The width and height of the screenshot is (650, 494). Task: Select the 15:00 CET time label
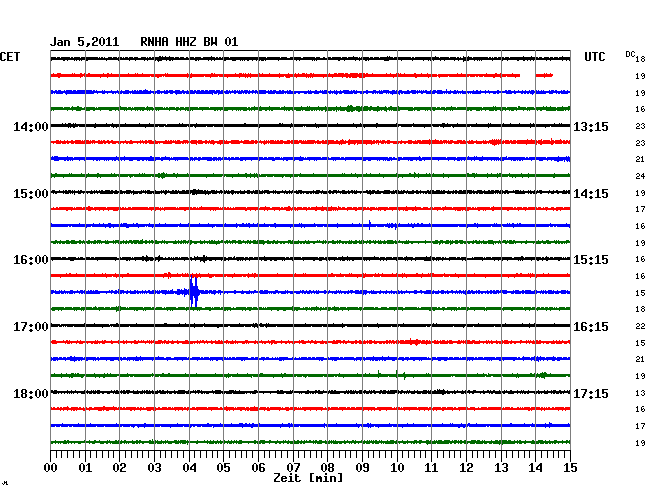(31, 193)
